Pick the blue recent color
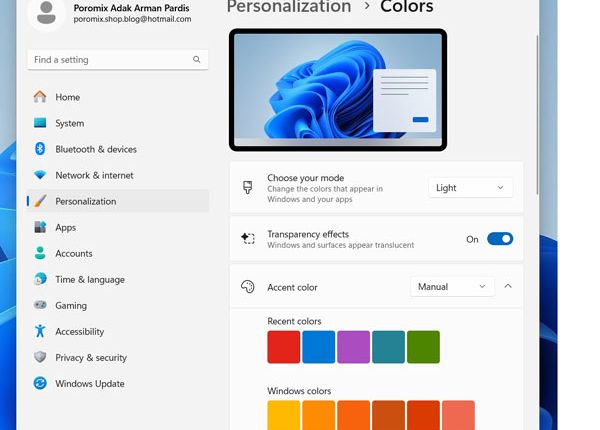Image resolution: width=600 pixels, height=430 pixels. (318, 347)
